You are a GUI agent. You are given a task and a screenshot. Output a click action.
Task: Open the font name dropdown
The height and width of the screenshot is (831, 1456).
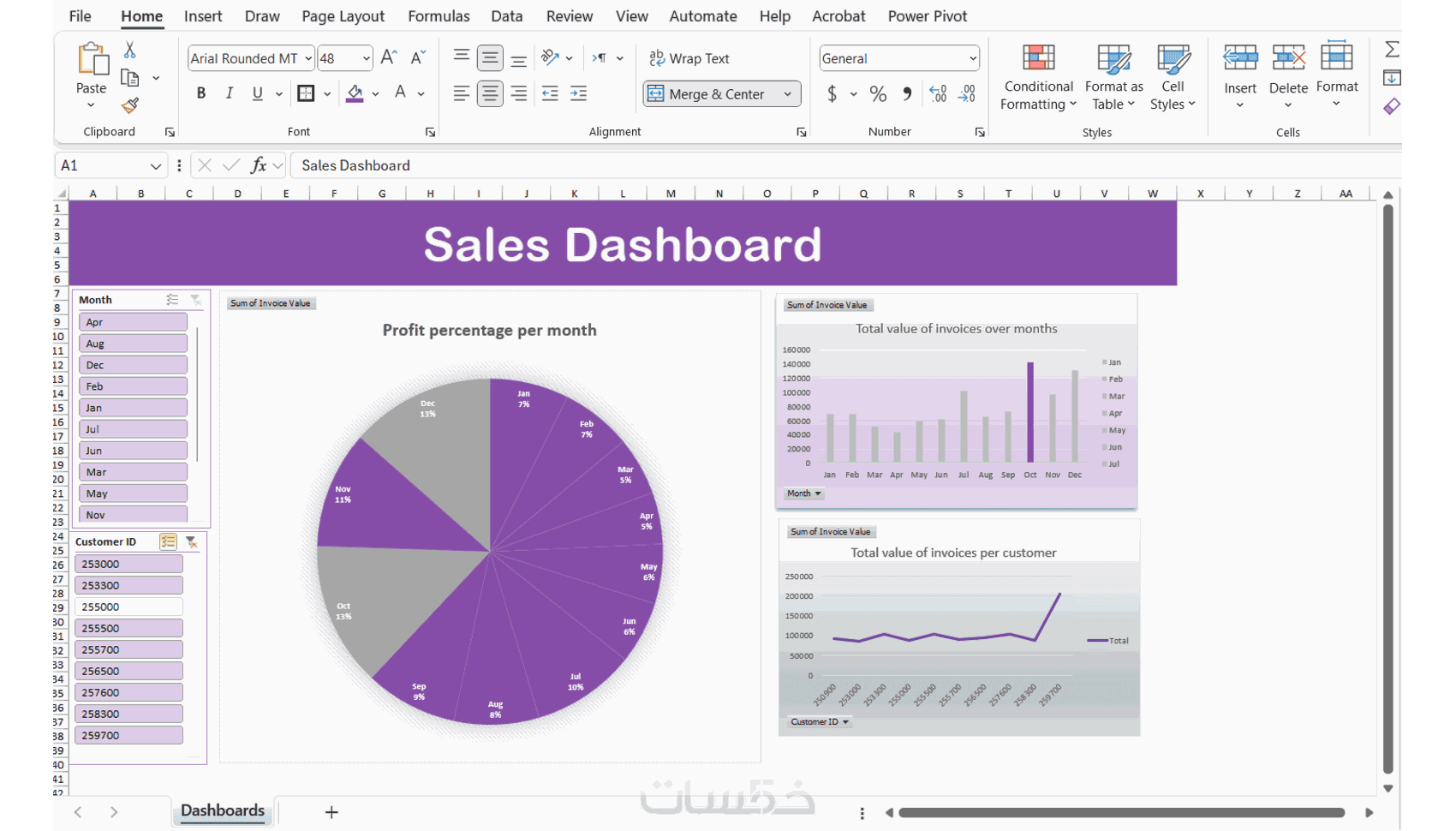(x=308, y=58)
